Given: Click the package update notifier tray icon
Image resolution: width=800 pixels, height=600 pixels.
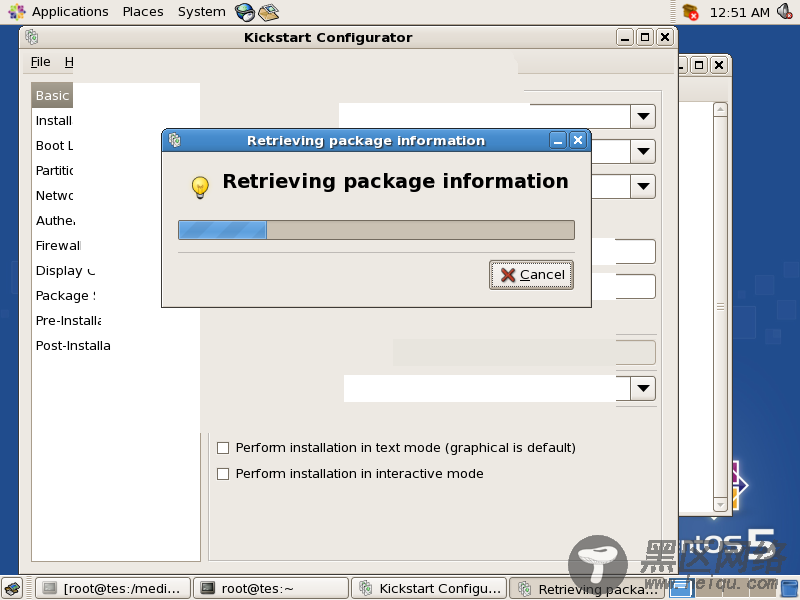Looking at the screenshot, I should pyautogui.click(x=690, y=12).
